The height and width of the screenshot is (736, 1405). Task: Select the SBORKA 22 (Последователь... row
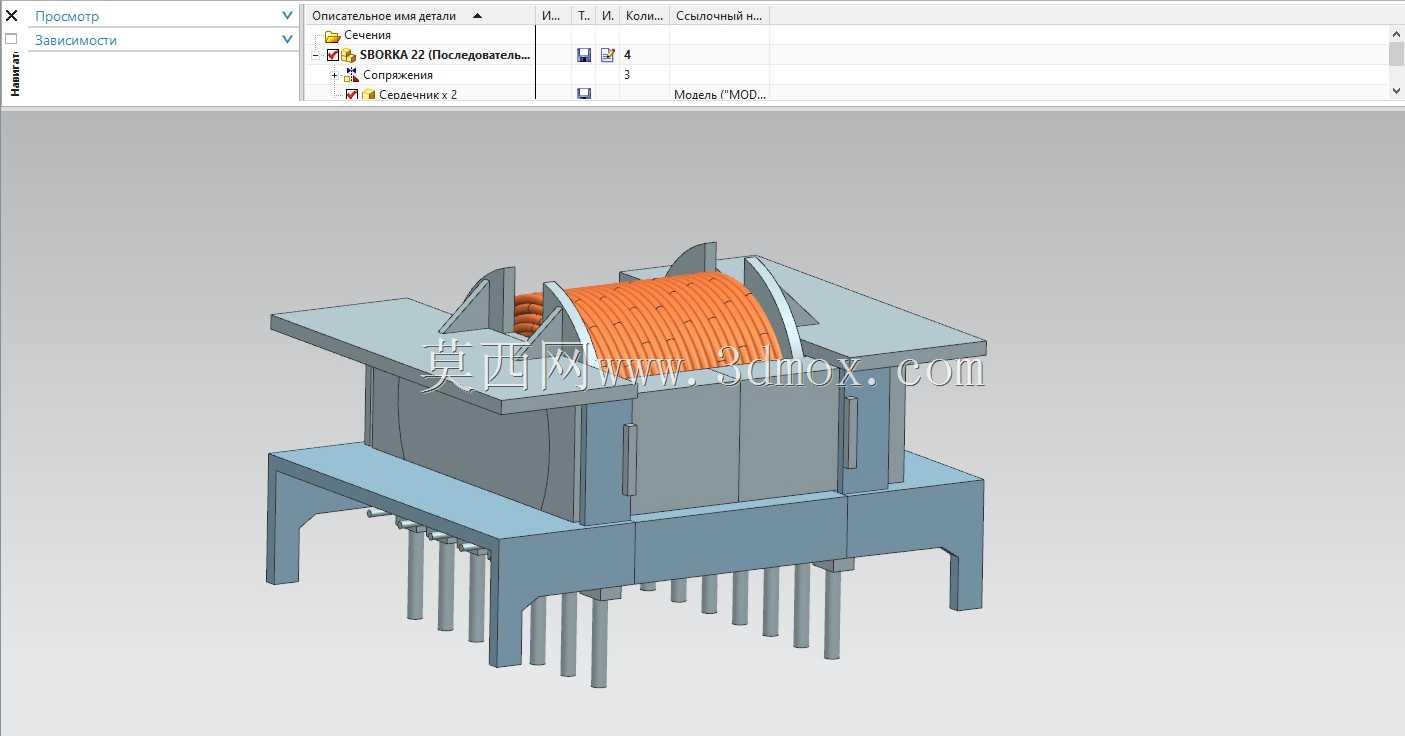[x=446, y=55]
